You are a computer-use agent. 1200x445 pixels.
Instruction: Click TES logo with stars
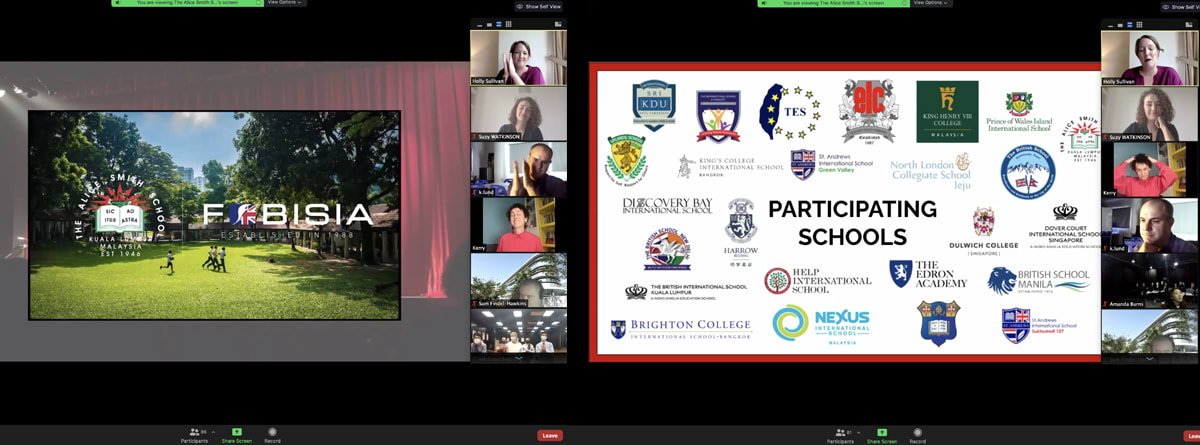coord(789,111)
